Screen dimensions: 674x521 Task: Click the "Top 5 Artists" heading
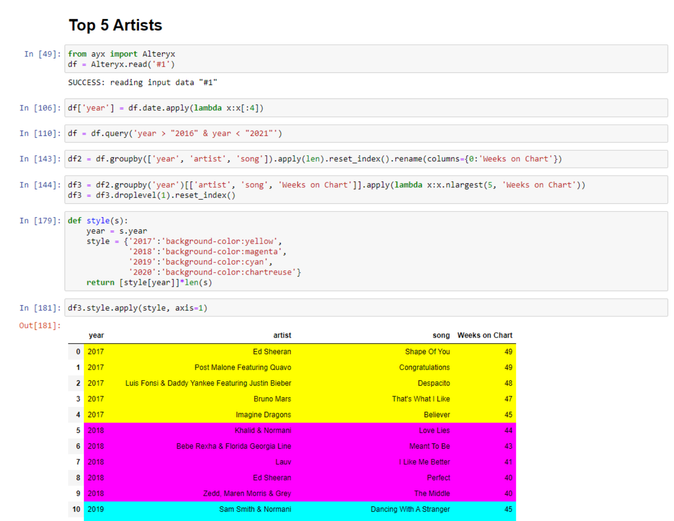click(115, 24)
